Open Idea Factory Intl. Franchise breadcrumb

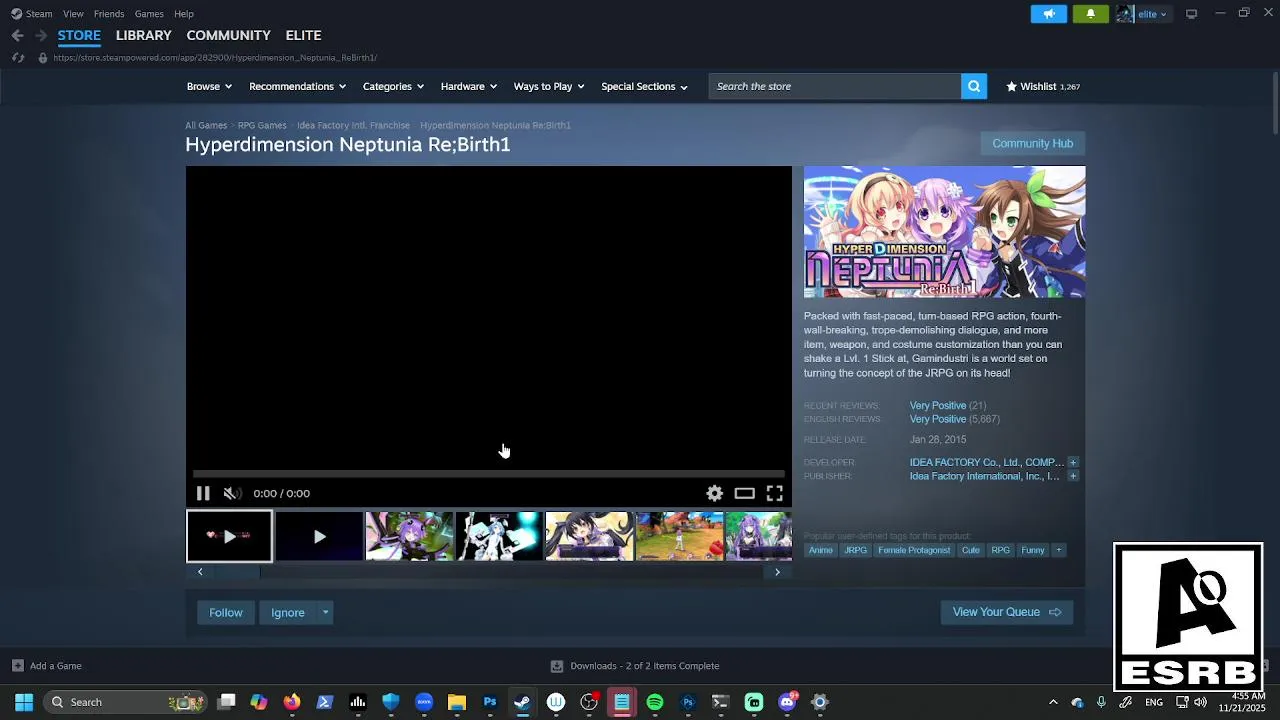pyautogui.click(x=353, y=125)
